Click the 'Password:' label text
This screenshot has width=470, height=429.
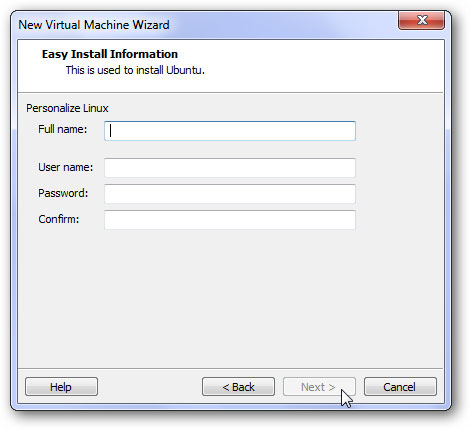coord(63,193)
